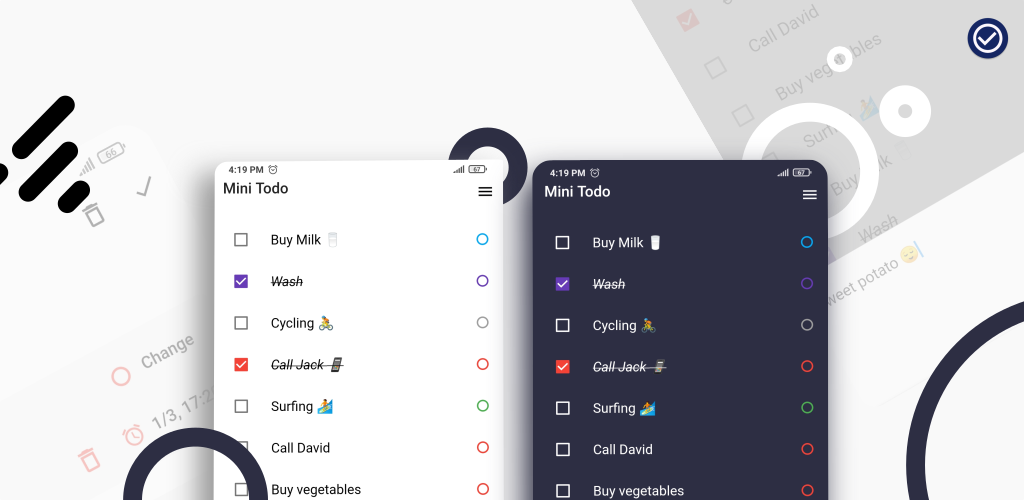Tick the Surfing checkbox in light phone
1024x500 pixels.
241,406
